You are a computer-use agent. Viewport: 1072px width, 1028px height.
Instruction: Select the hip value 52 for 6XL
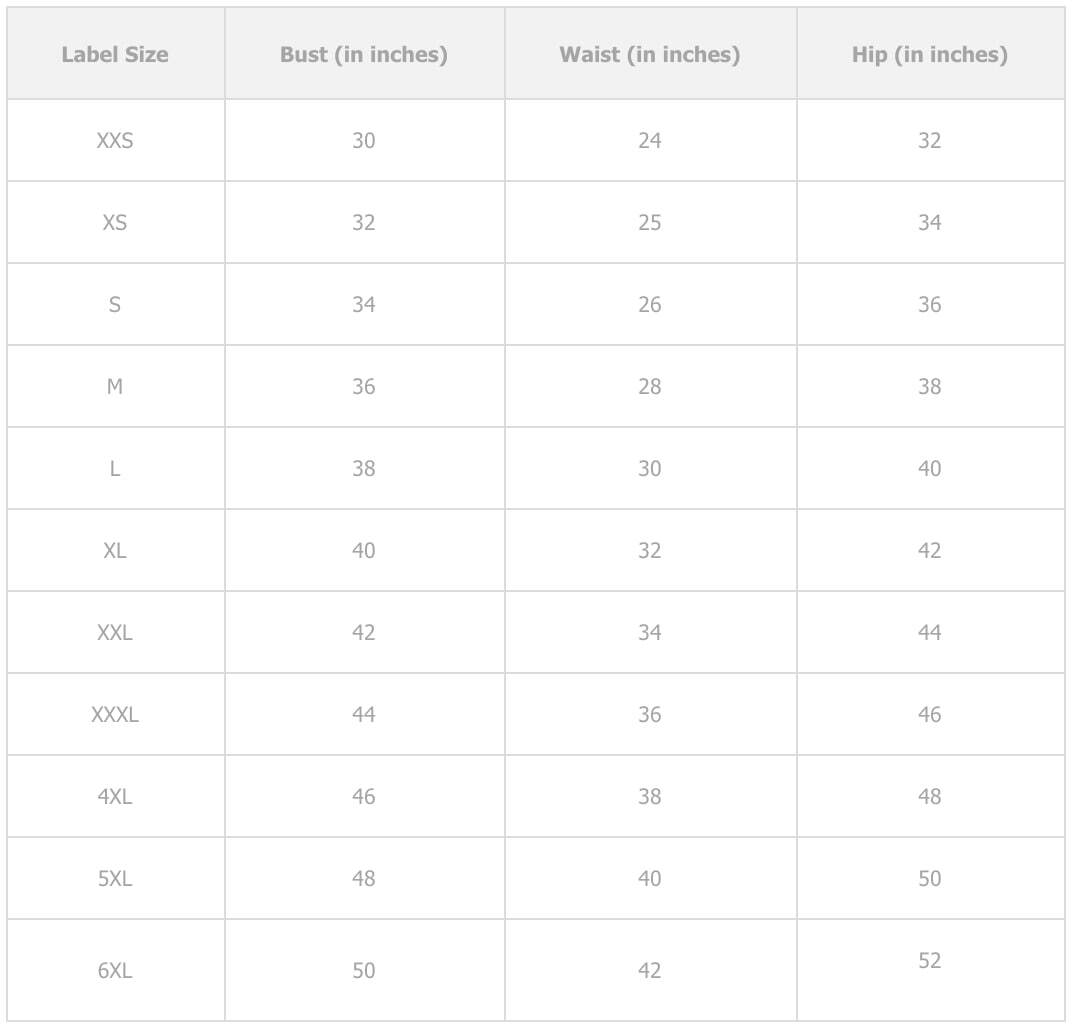point(930,961)
